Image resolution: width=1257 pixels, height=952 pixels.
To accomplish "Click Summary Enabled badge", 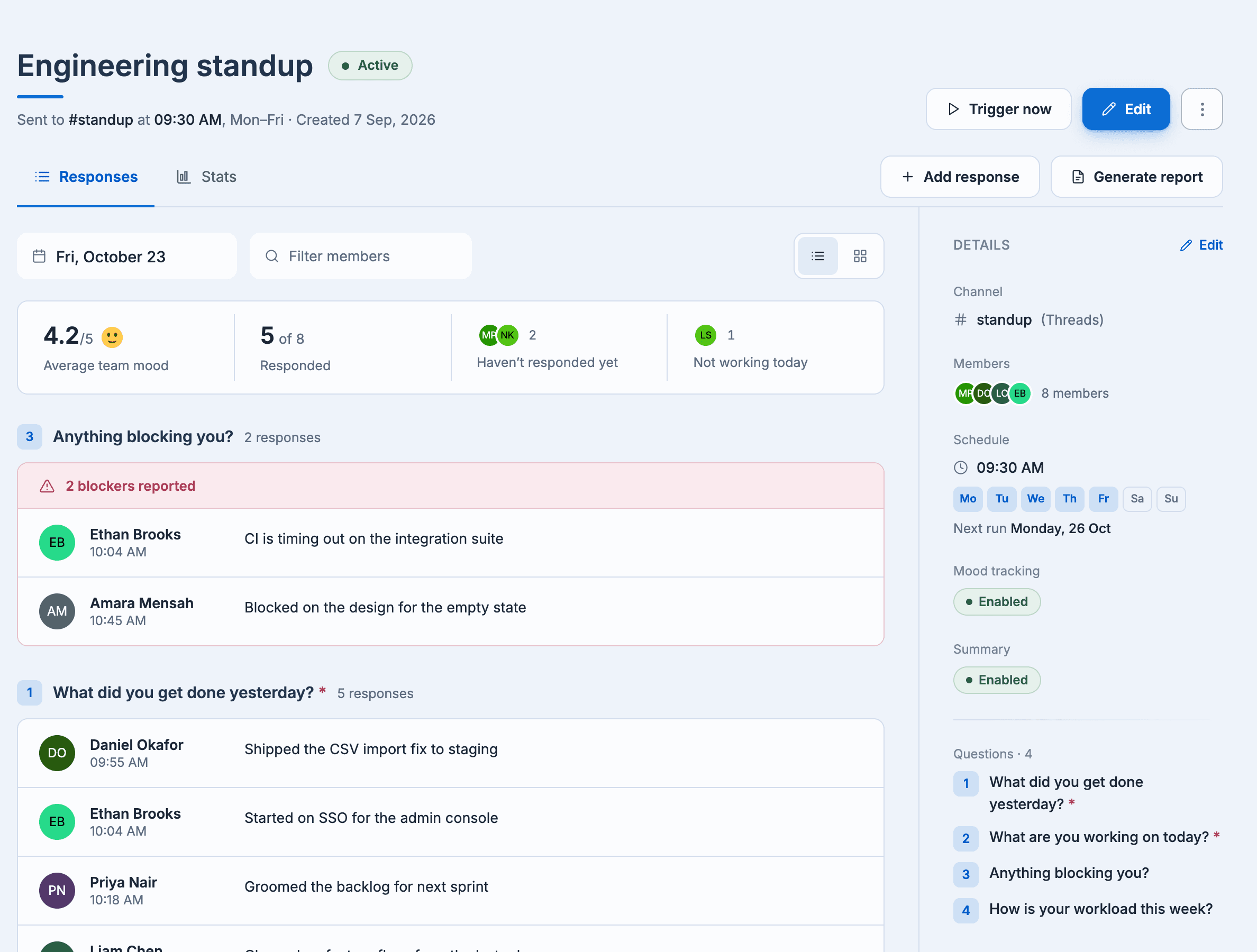I will (997, 681).
